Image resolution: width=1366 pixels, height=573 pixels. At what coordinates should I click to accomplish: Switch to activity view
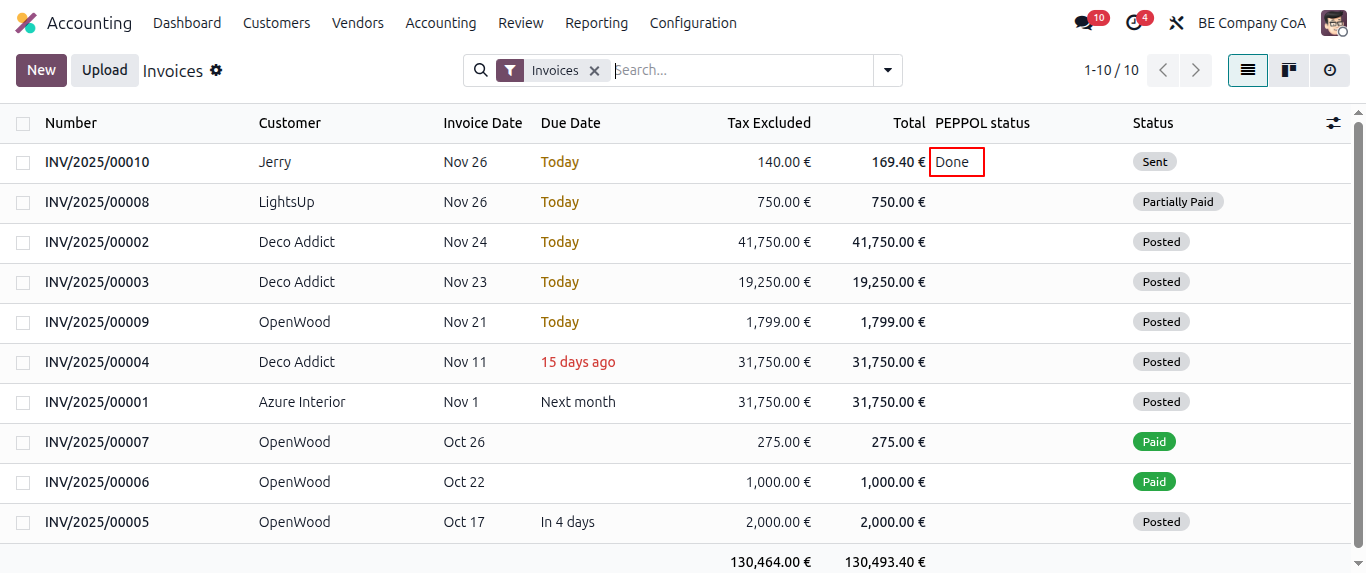click(x=1329, y=70)
